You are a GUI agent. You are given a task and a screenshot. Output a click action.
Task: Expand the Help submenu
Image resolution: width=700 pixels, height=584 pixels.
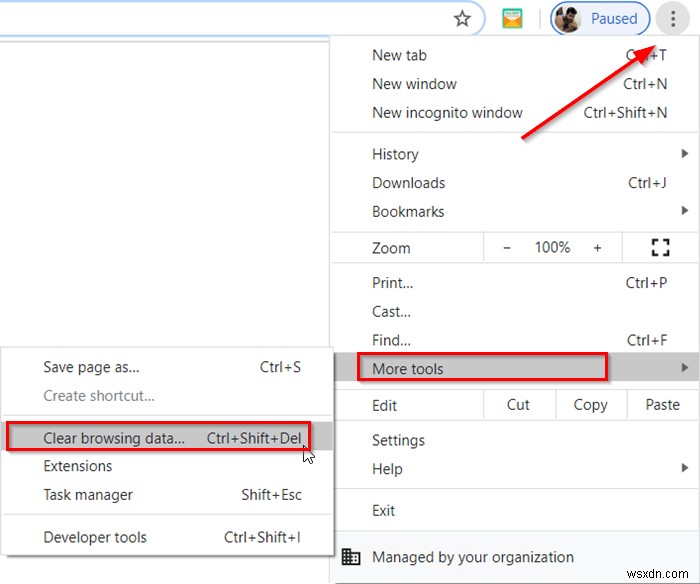(x=515, y=469)
